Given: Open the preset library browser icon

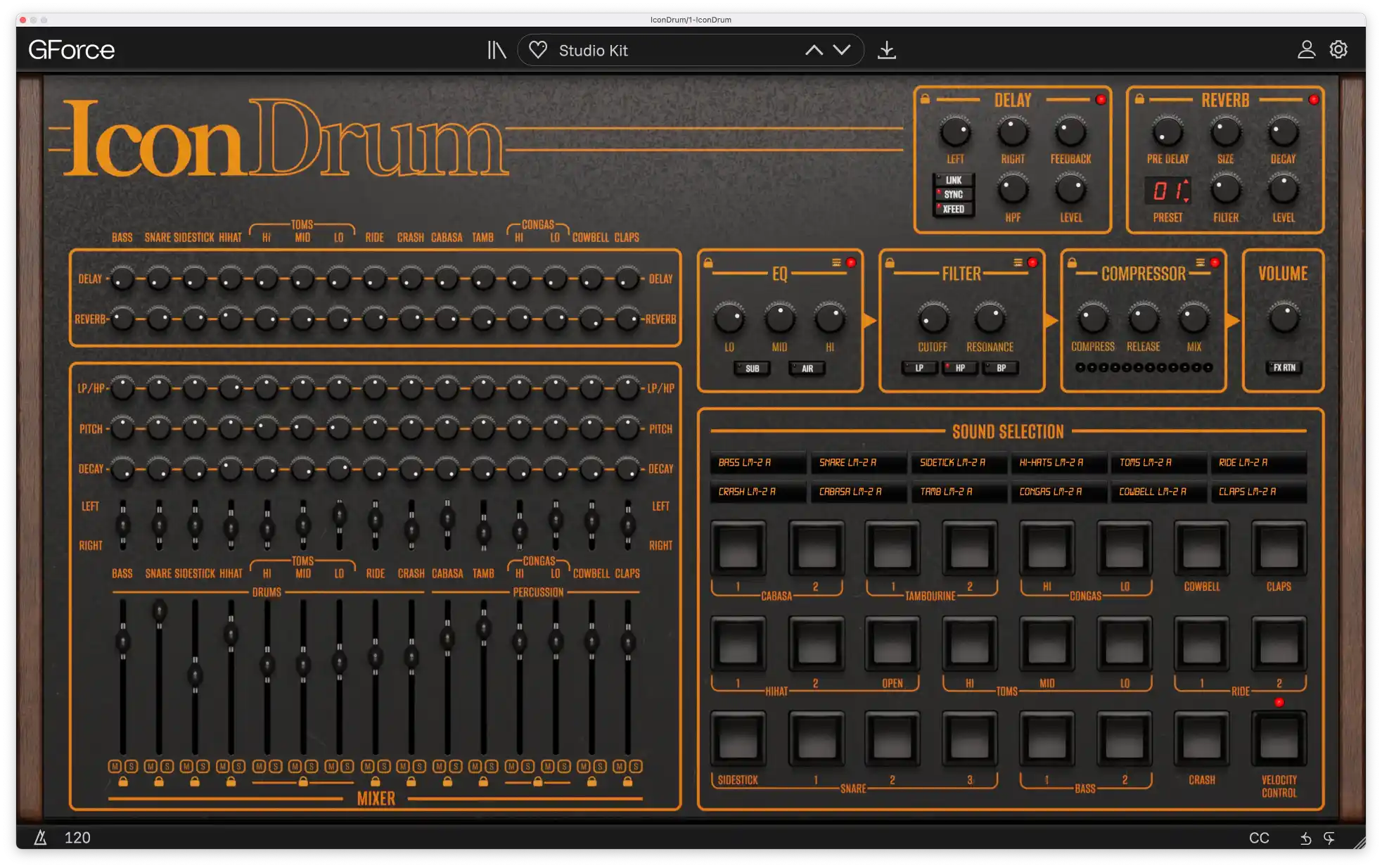Looking at the screenshot, I should 497,50.
